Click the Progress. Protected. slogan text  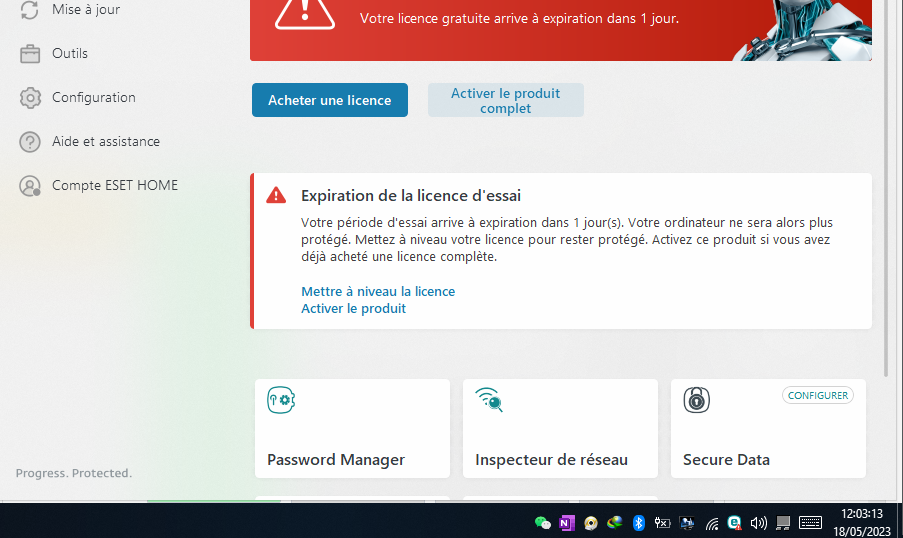point(74,473)
